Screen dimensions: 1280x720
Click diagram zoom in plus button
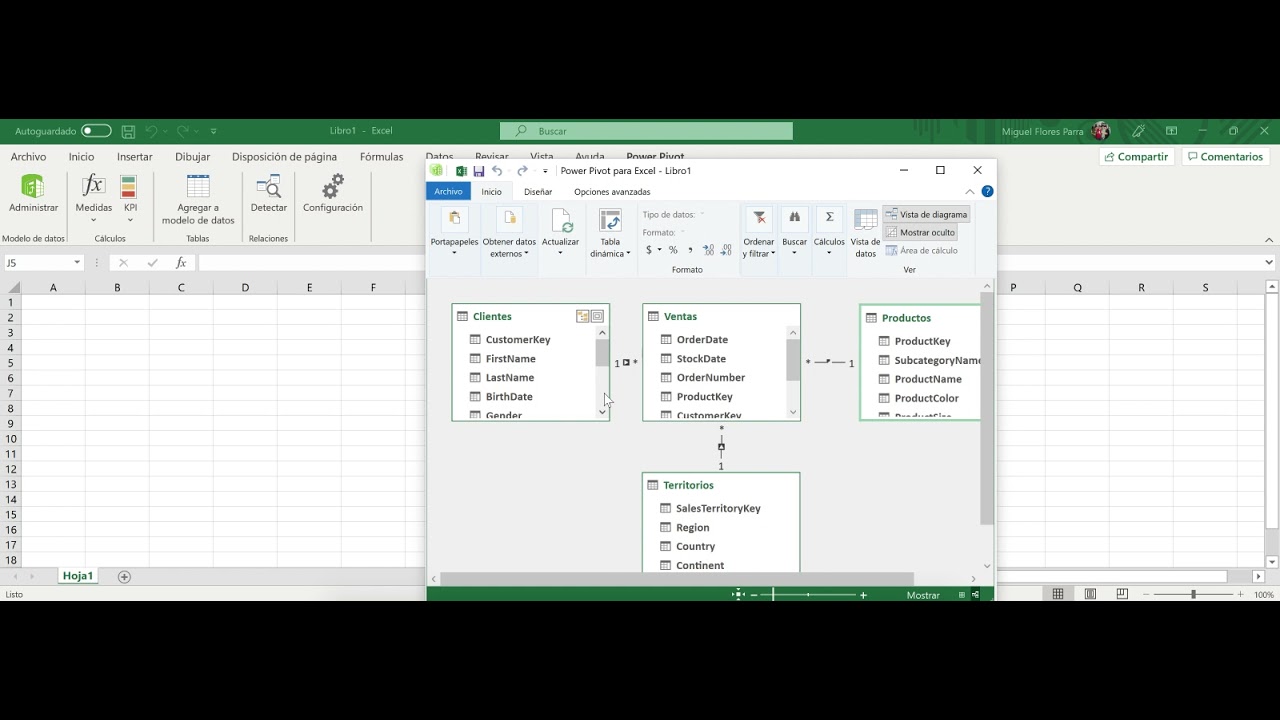pyautogui.click(x=864, y=595)
